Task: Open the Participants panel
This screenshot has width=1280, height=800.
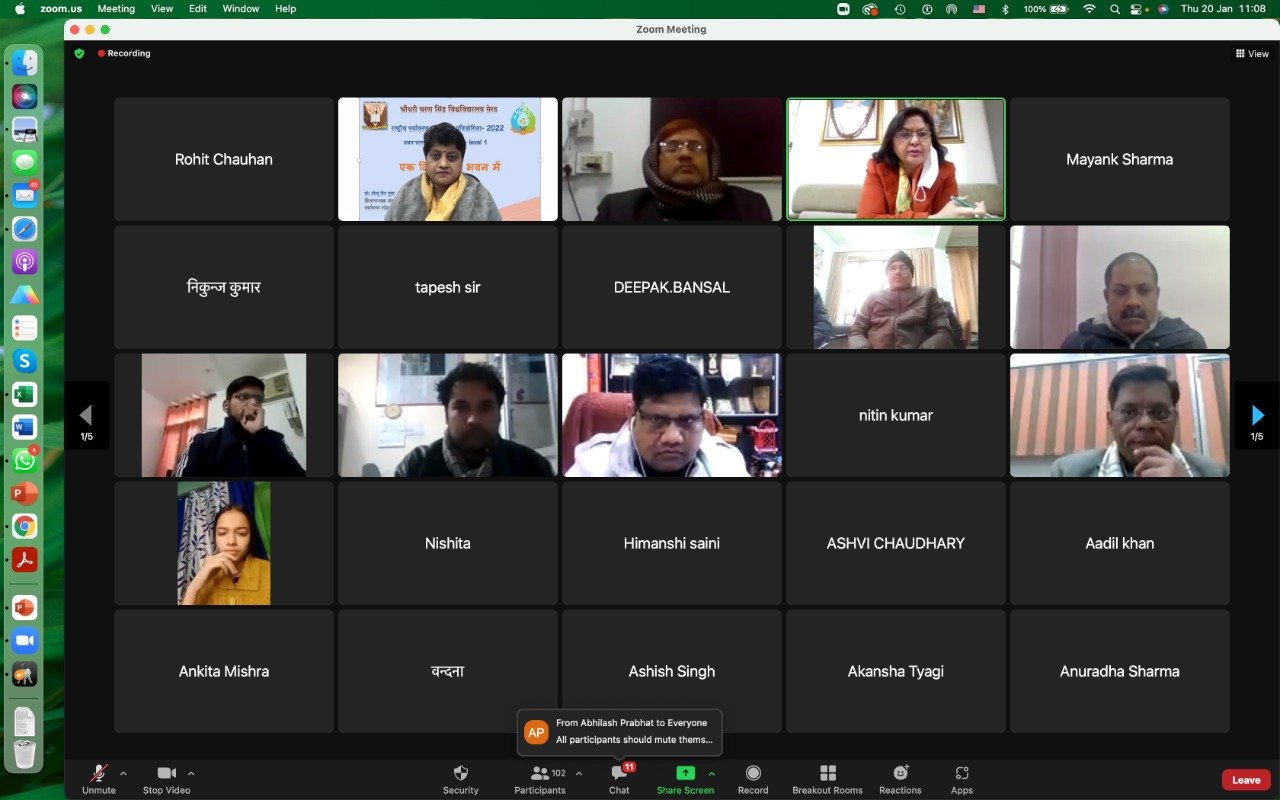Action: point(540,774)
